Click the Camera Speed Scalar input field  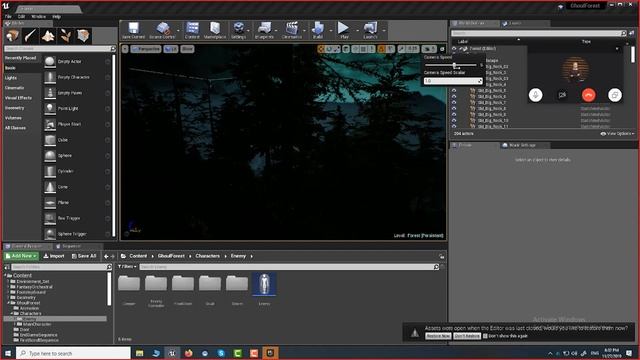[x=453, y=81]
